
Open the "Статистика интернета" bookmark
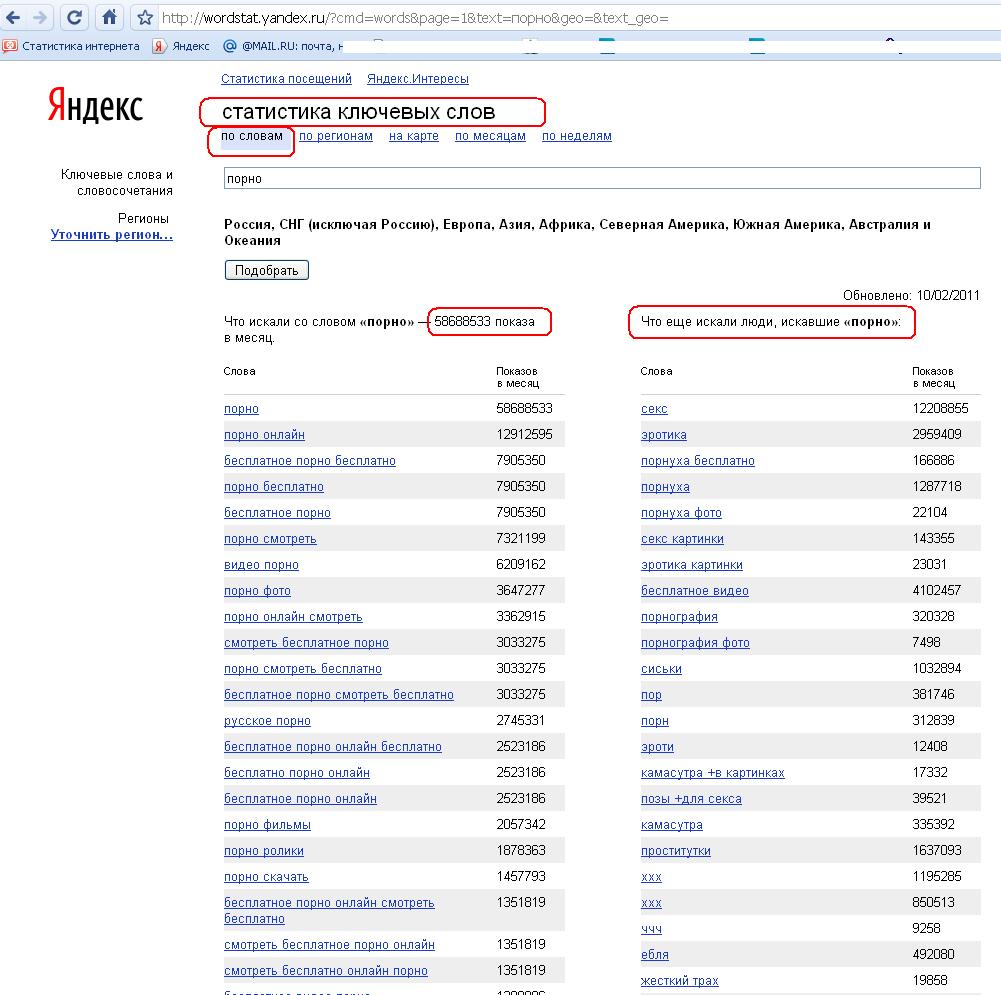pos(71,46)
